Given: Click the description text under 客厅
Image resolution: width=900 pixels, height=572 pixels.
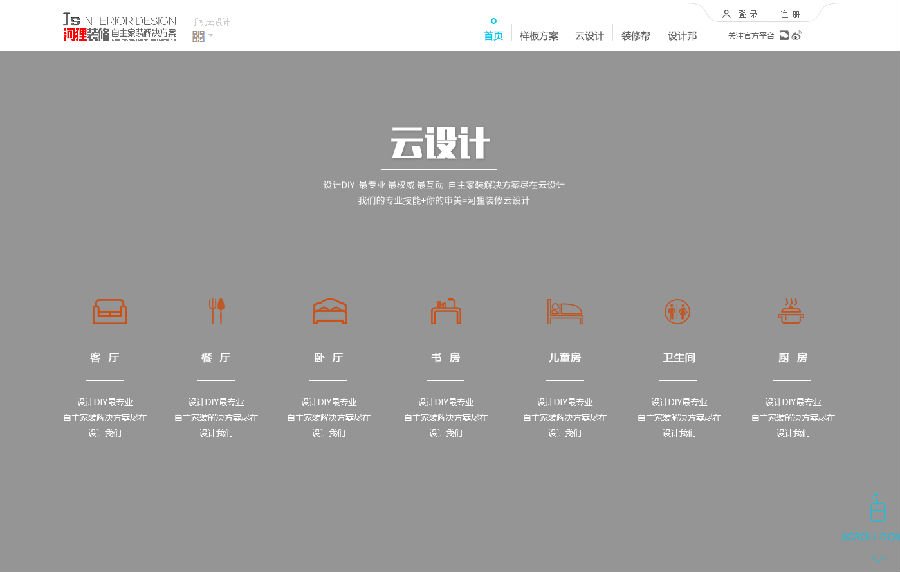Looking at the screenshot, I should click(104, 417).
